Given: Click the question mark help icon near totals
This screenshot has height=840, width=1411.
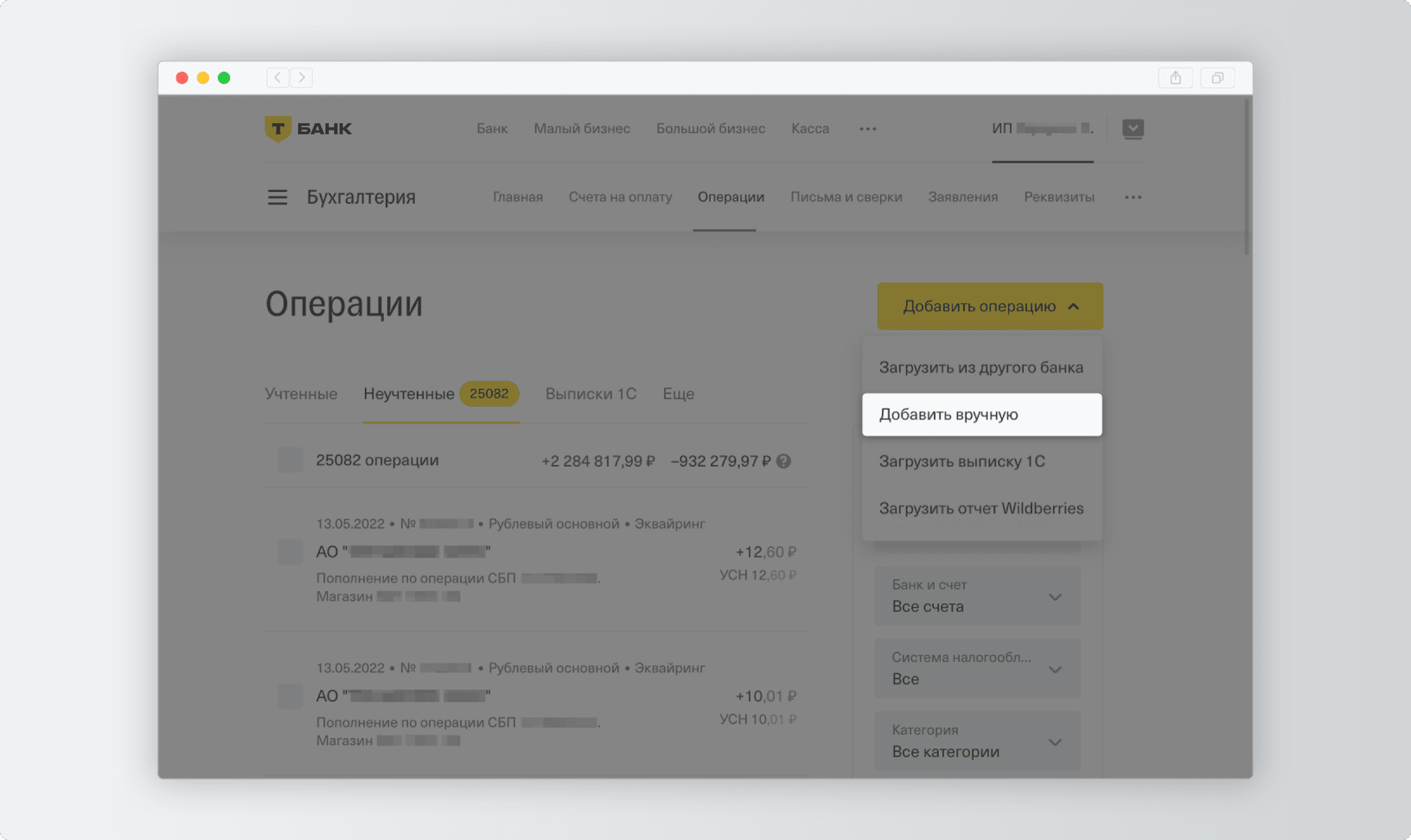Looking at the screenshot, I should [x=784, y=461].
